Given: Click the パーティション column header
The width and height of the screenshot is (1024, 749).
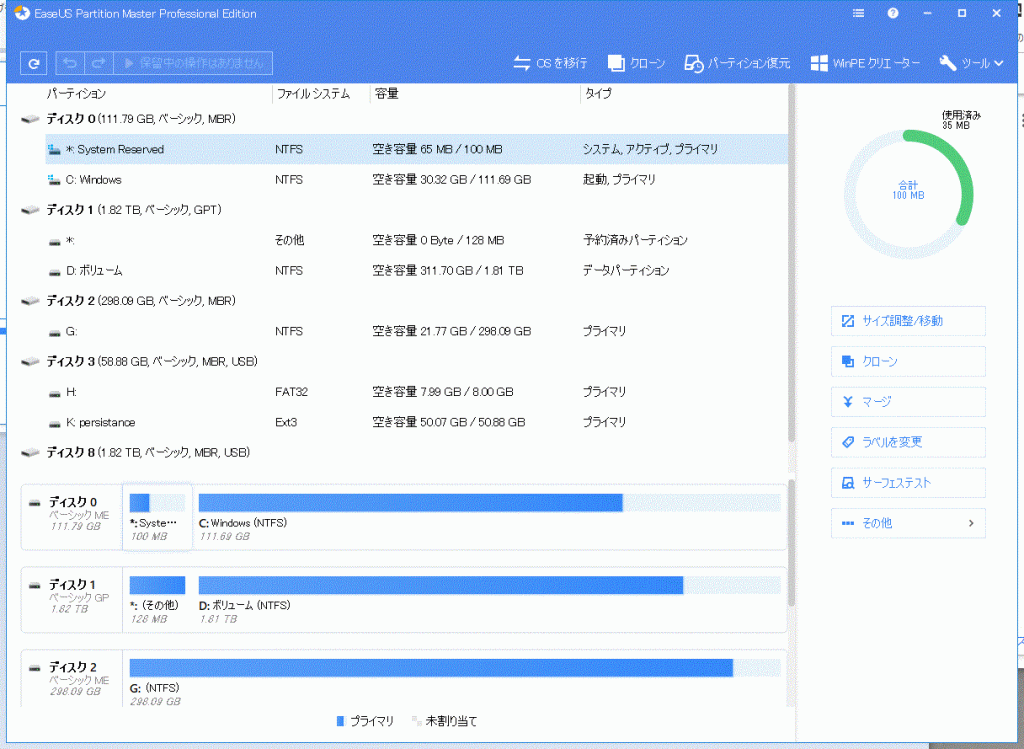Looking at the screenshot, I should click(x=76, y=93).
